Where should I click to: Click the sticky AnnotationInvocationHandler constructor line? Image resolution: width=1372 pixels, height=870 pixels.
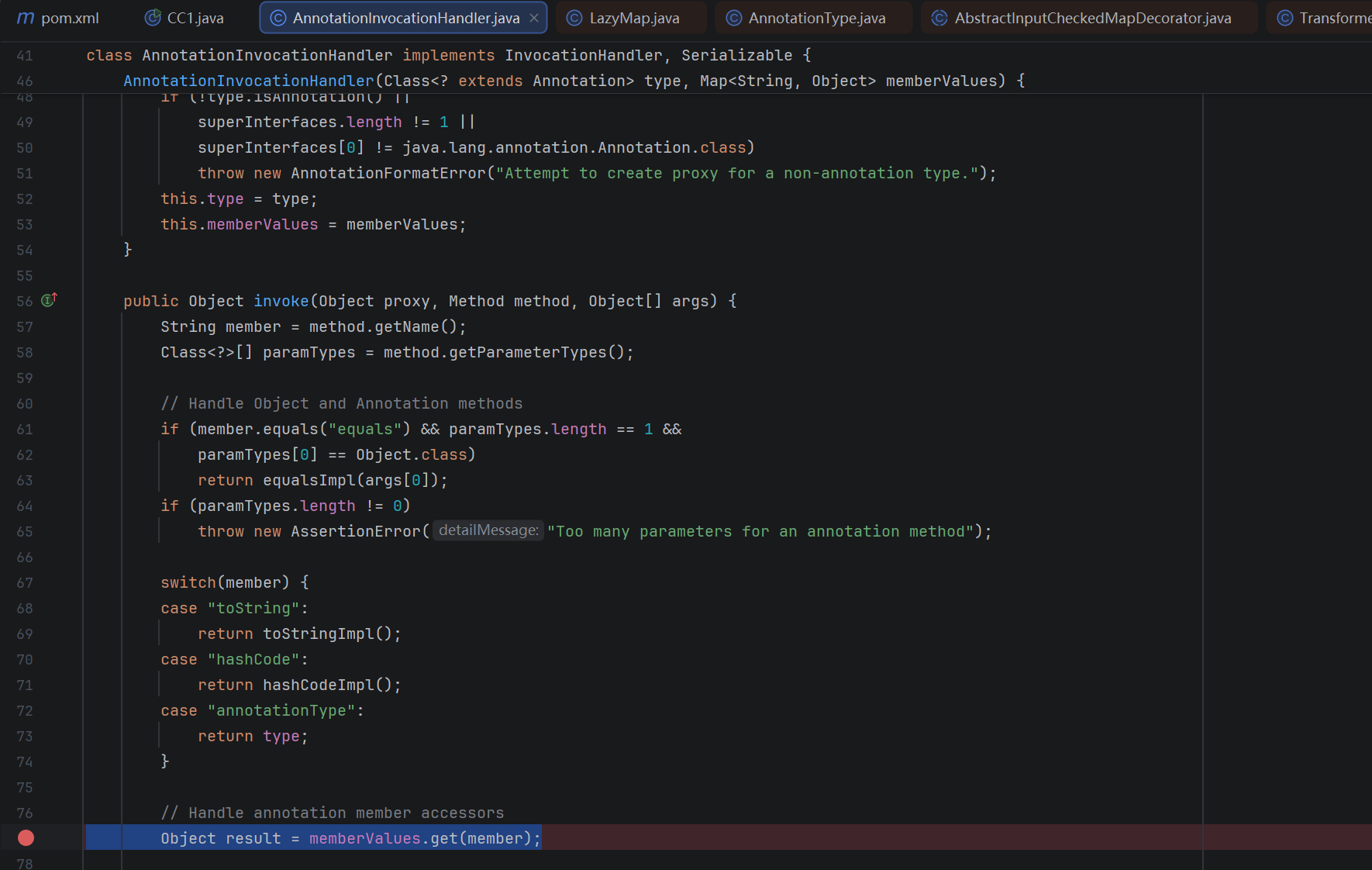(x=574, y=81)
